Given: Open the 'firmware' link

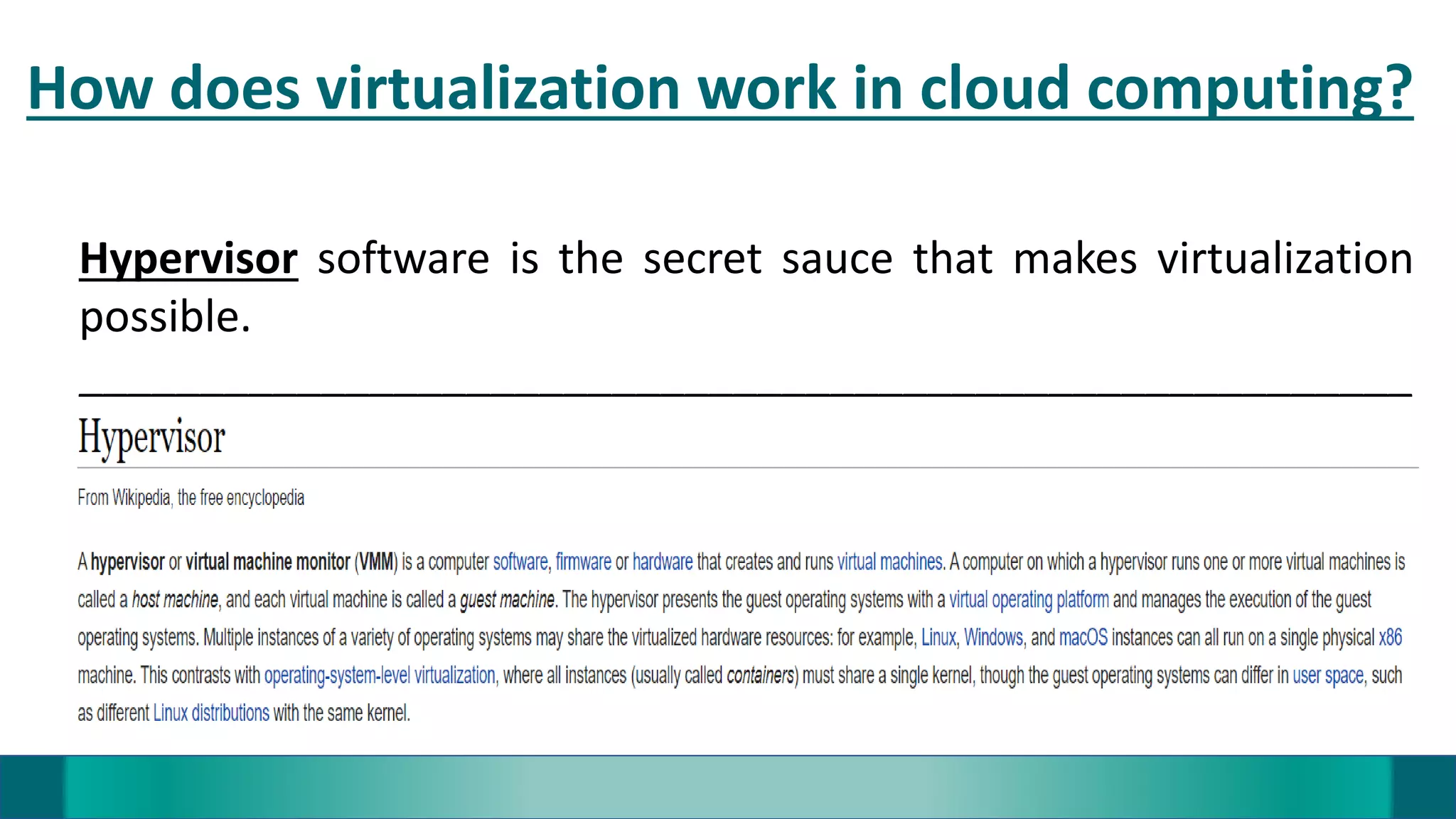Looking at the screenshot, I should (583, 562).
